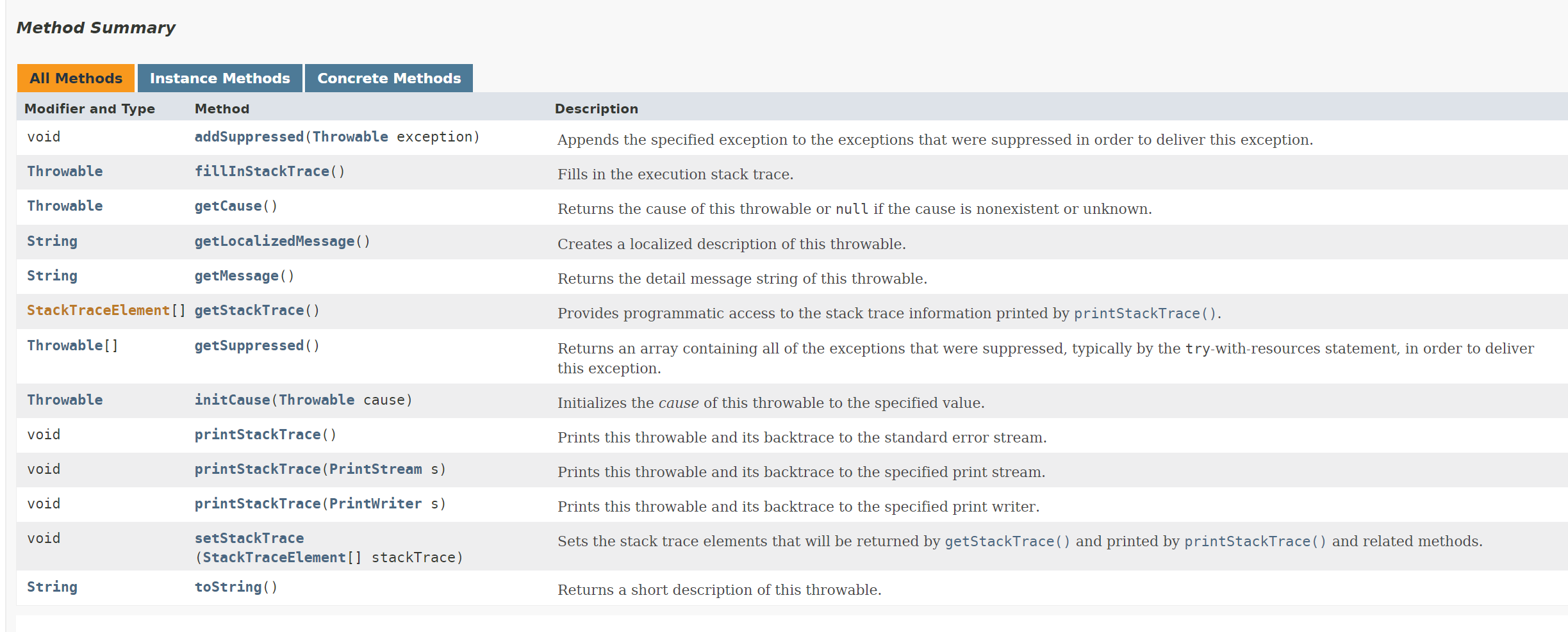Click the fillInStackTrace method link
The image size is (1568, 632).
[261, 172]
